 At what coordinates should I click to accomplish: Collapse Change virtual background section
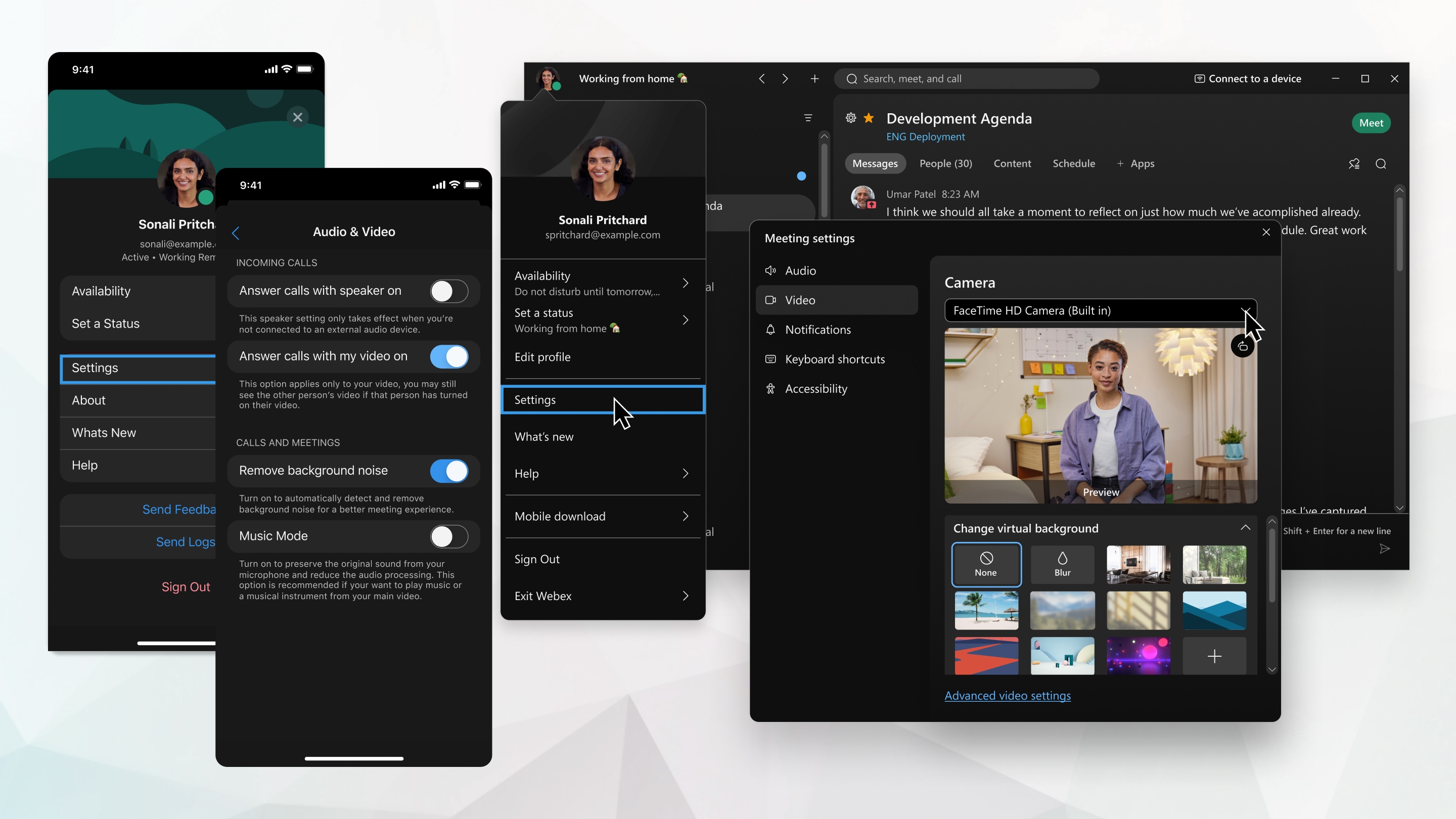pos(1245,528)
